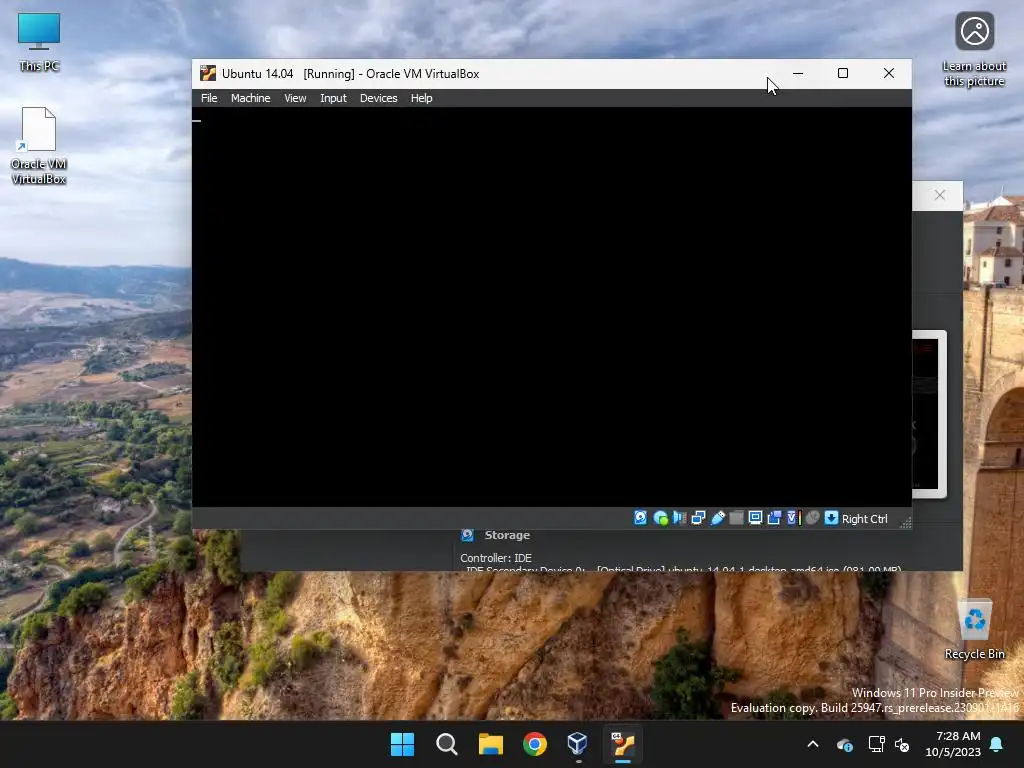Select the Recycle Bin desktop icon
1024x768 pixels.
[x=974, y=628]
